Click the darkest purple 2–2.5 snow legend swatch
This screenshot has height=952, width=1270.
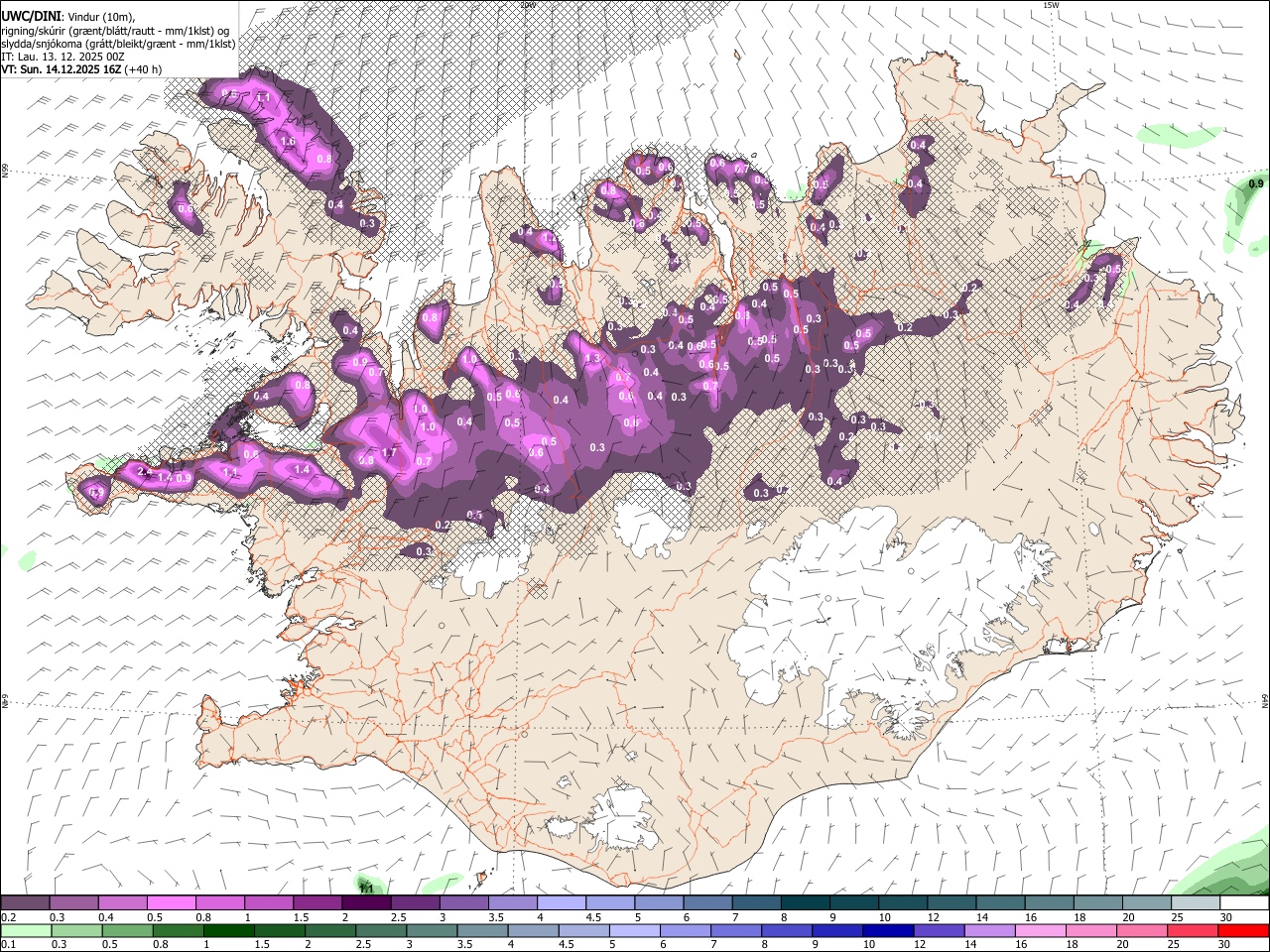click(x=365, y=903)
